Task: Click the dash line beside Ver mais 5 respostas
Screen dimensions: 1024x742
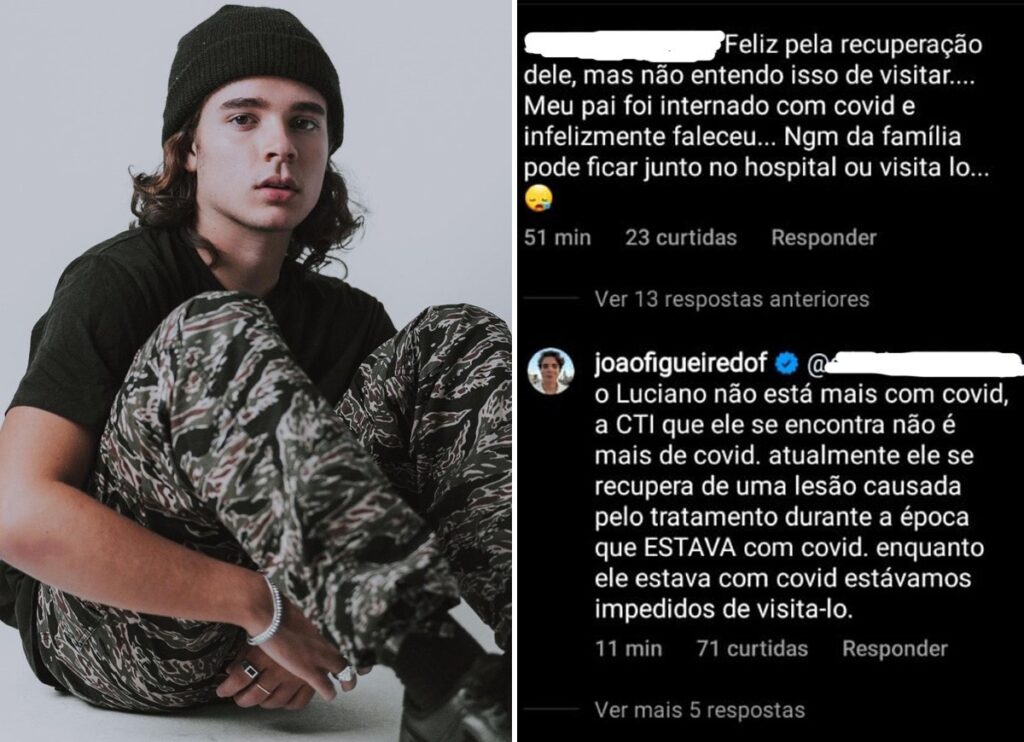Action: (552, 709)
